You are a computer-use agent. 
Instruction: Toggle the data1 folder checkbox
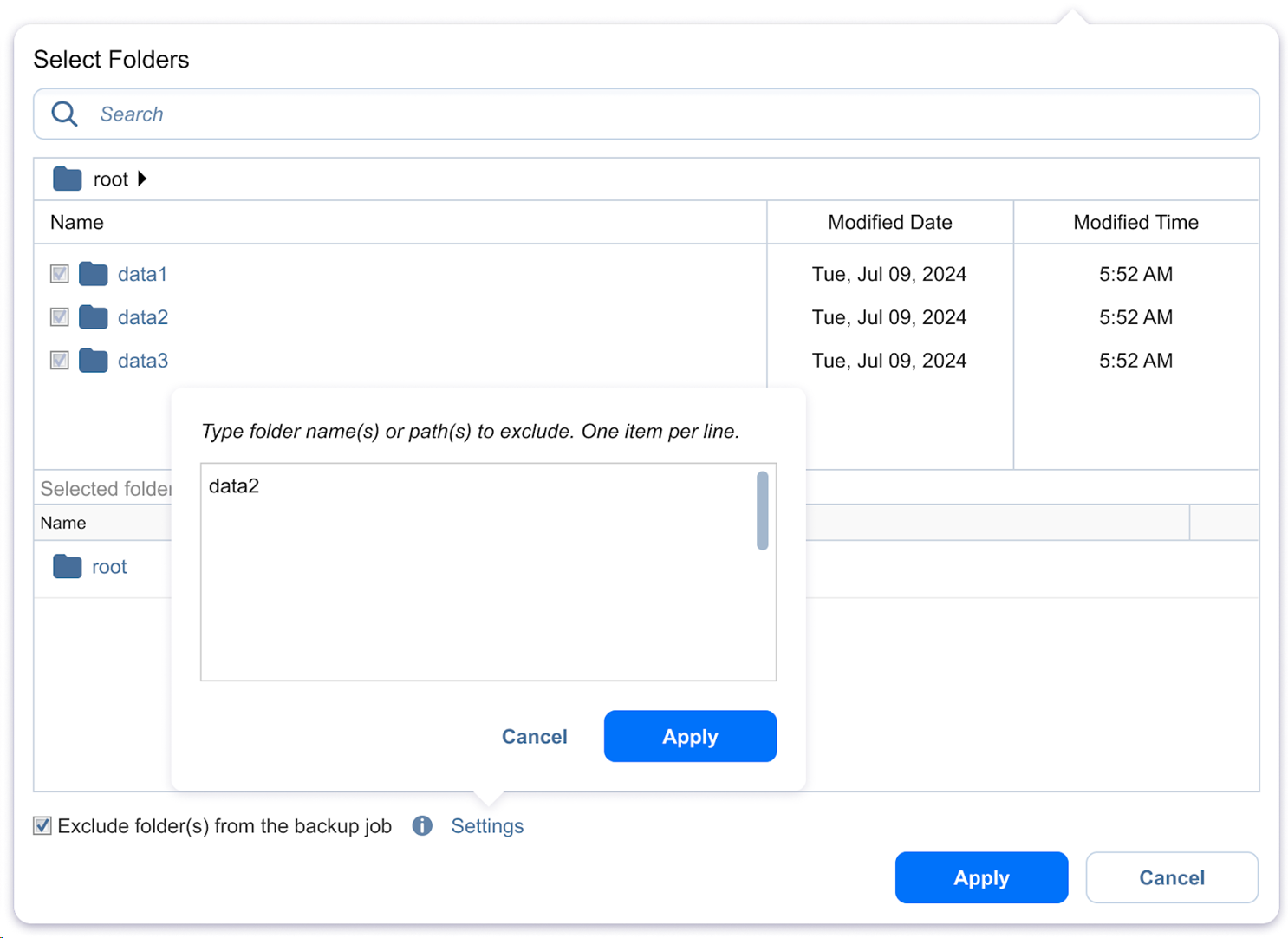click(59, 274)
